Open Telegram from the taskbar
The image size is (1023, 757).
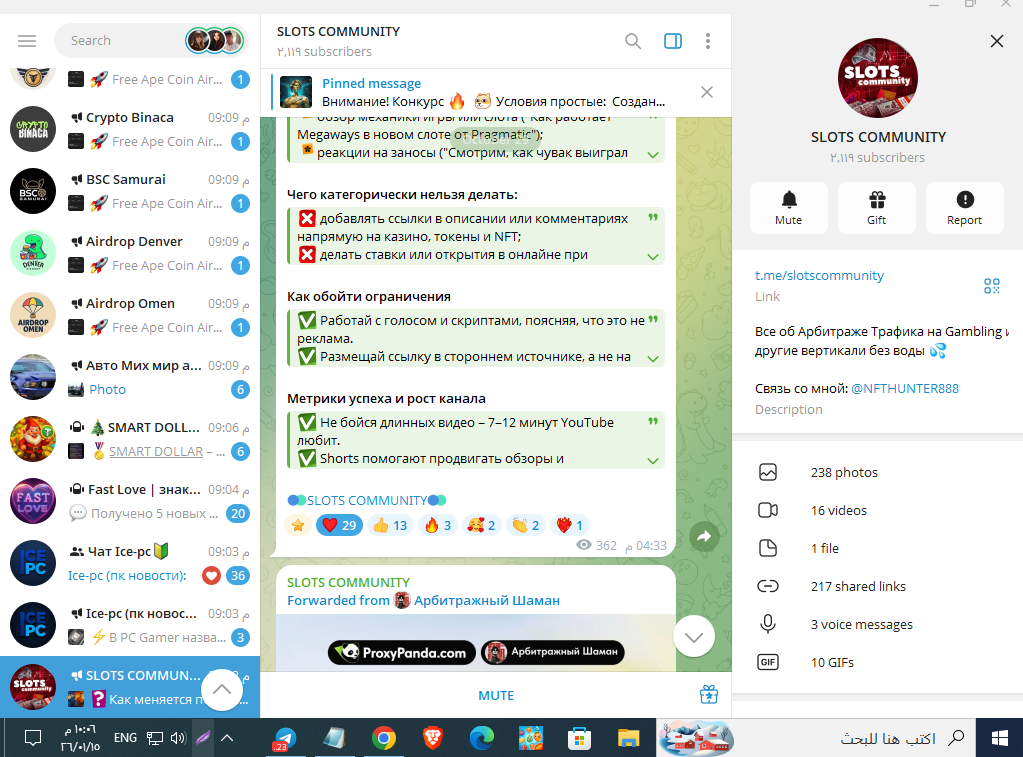285,738
